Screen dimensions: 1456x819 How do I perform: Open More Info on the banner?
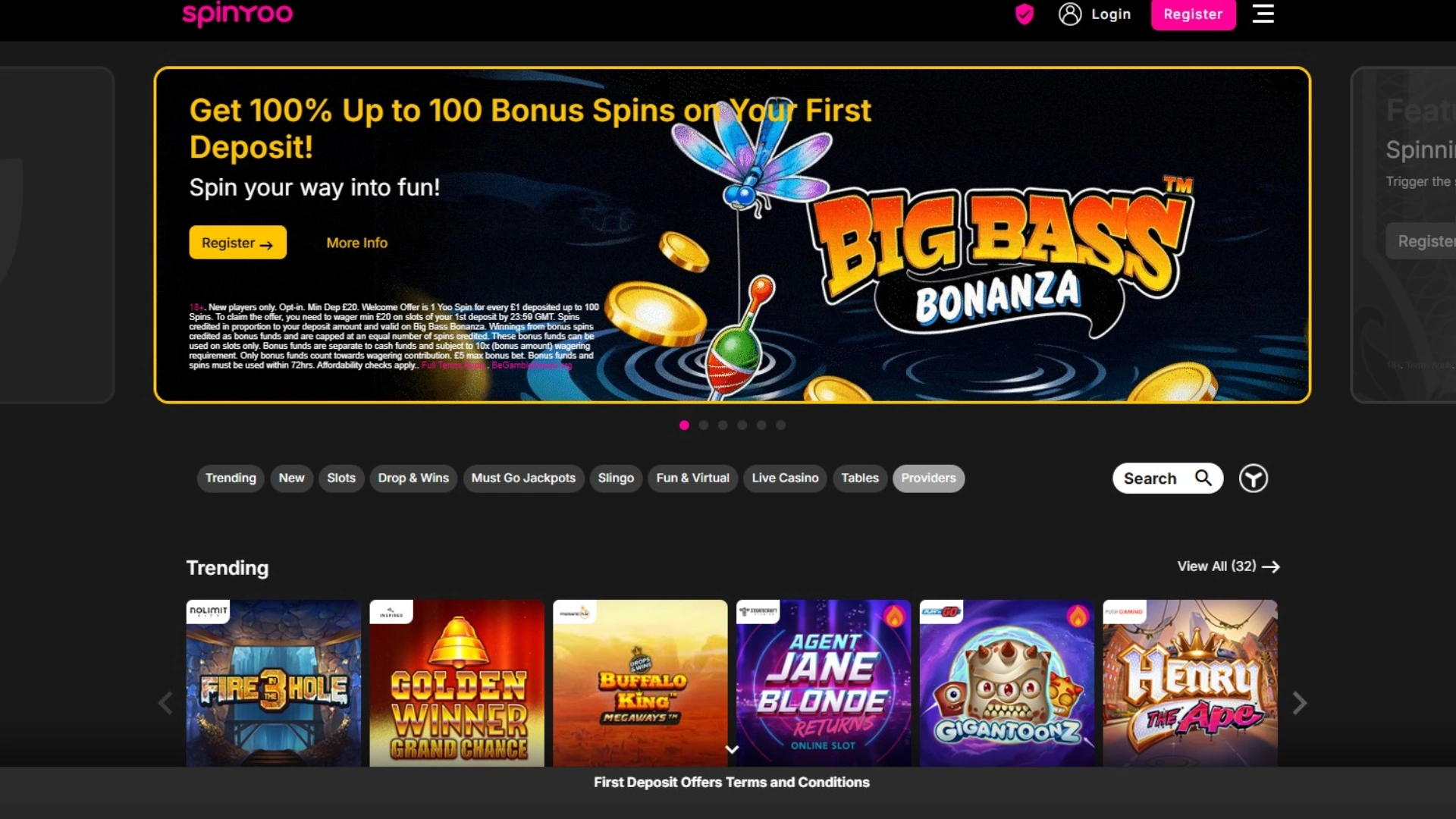point(357,243)
